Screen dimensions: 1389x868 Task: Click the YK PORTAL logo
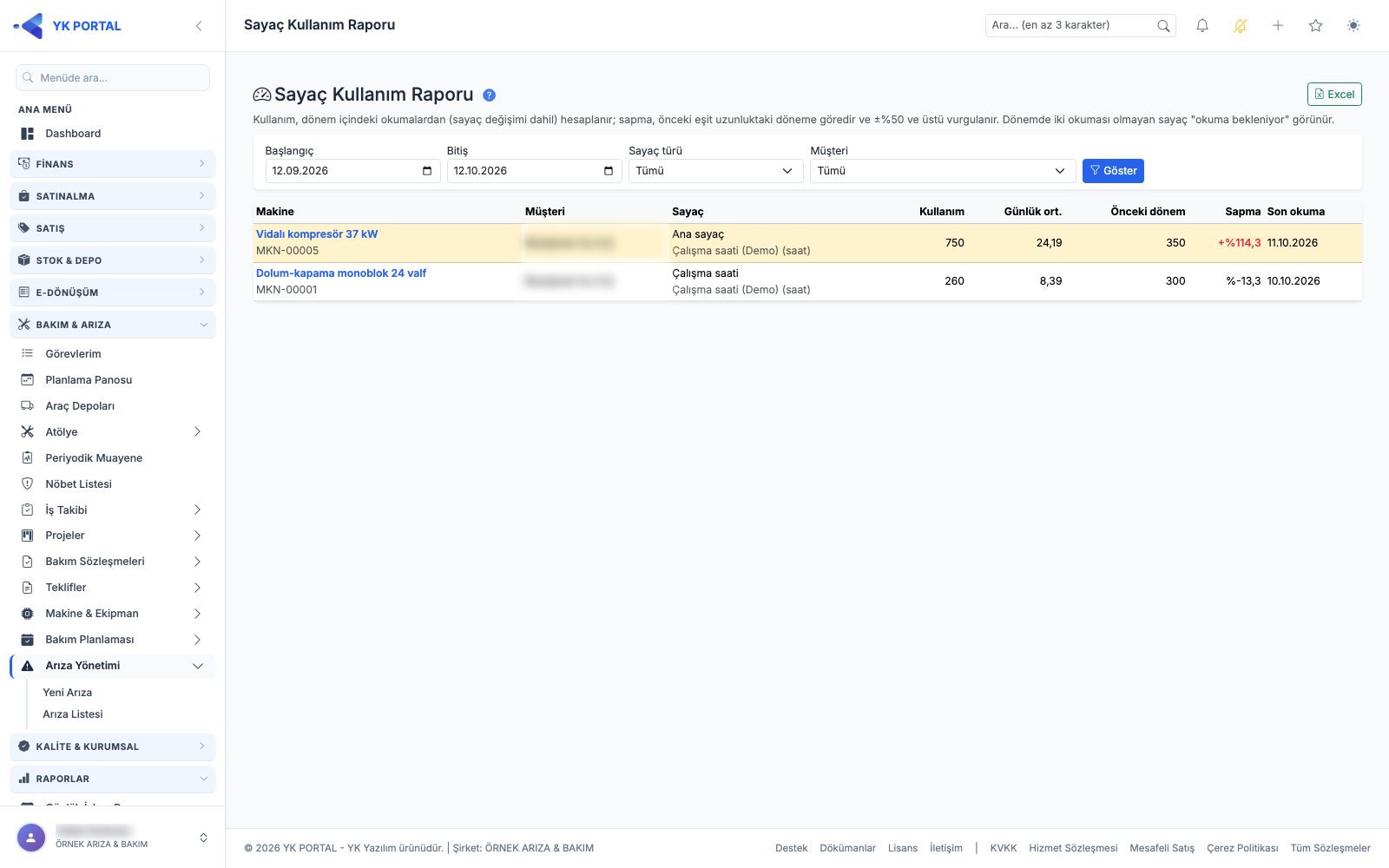(68, 26)
